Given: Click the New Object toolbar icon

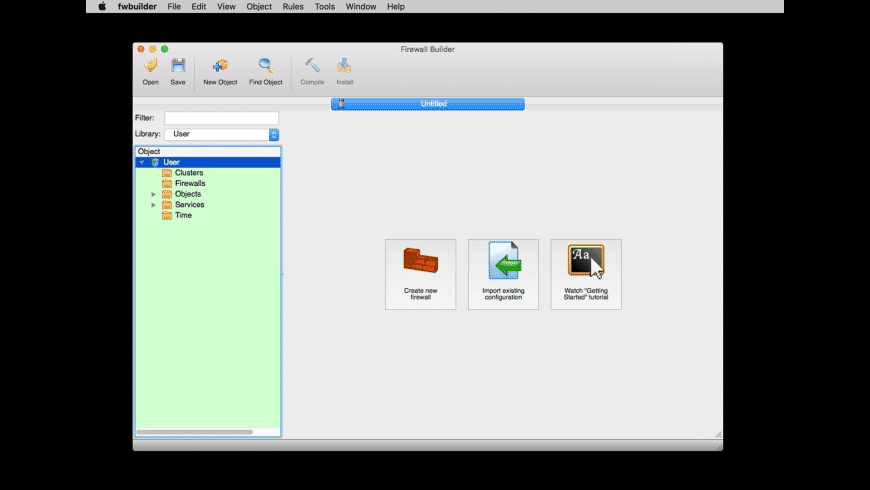Looking at the screenshot, I should click(x=220, y=66).
